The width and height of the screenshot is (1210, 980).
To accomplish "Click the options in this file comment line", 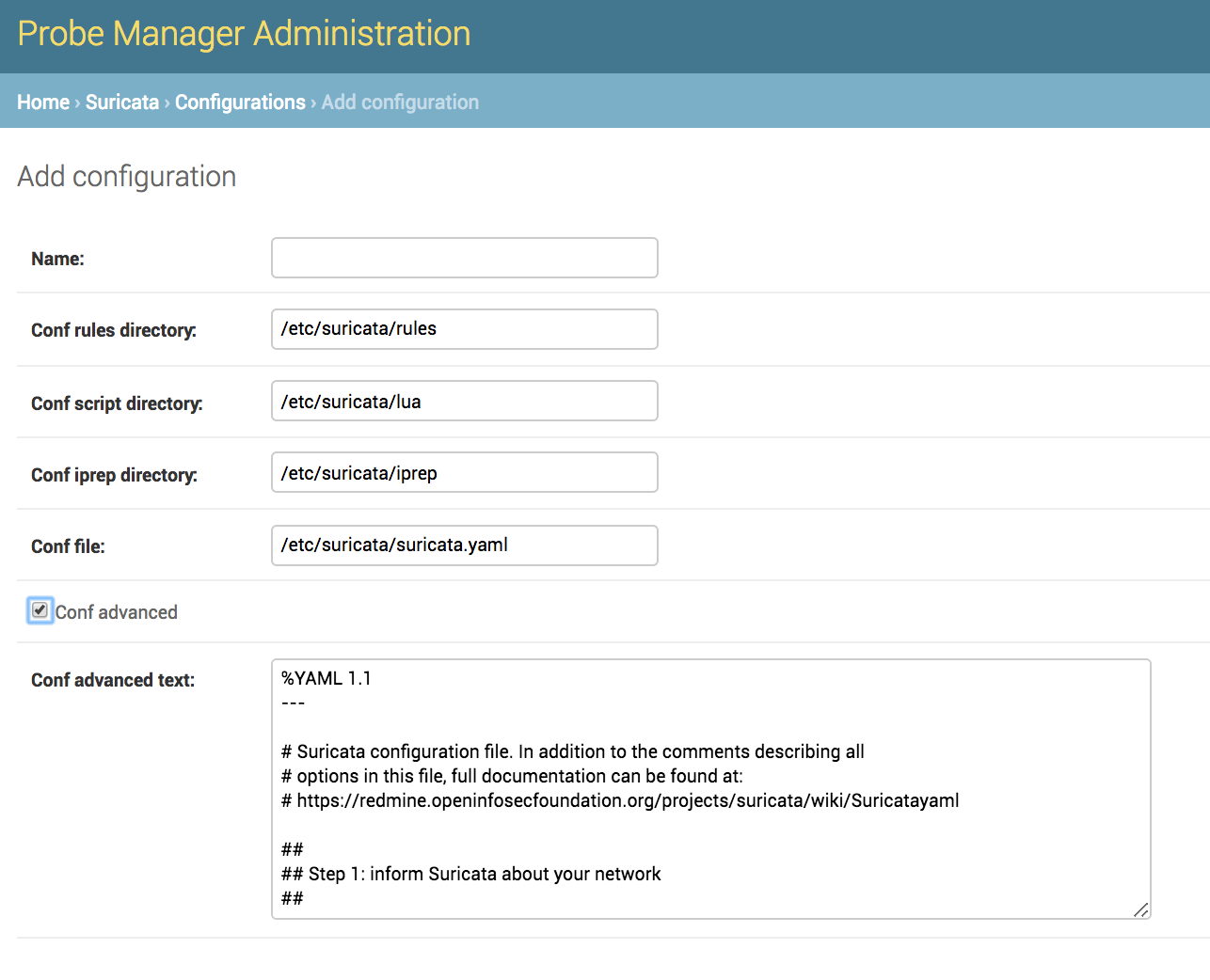I will tap(512, 776).
